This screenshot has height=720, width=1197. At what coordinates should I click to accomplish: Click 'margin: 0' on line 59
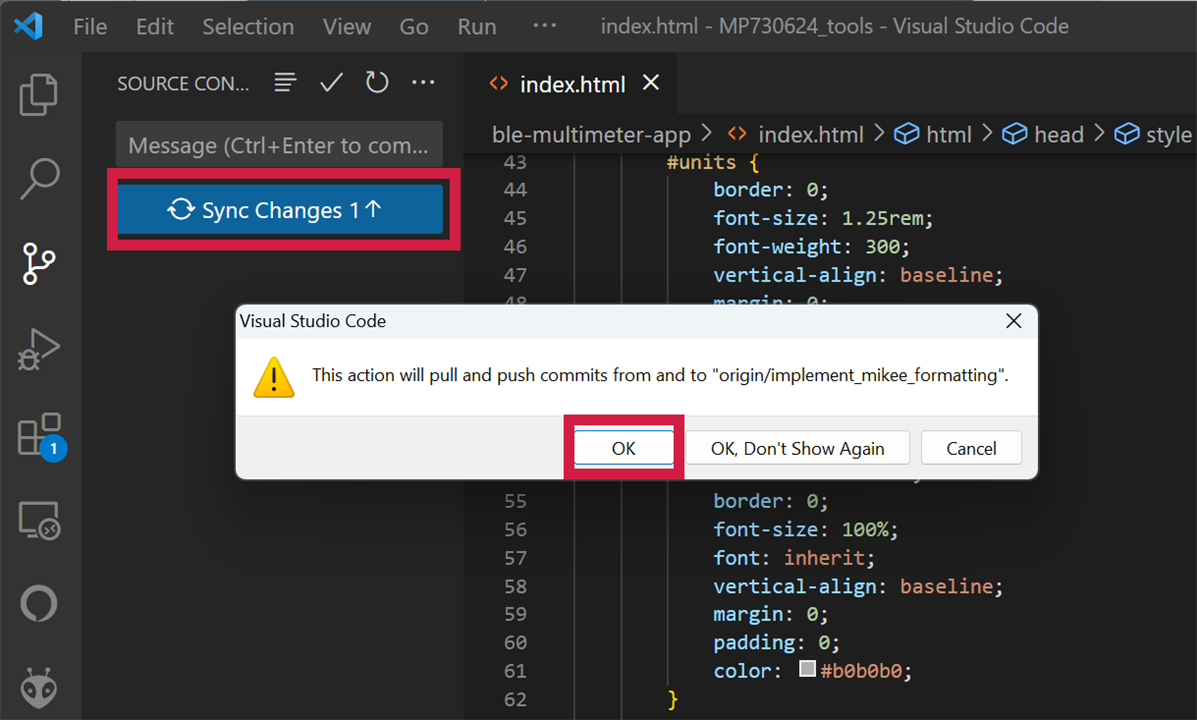tap(770, 615)
